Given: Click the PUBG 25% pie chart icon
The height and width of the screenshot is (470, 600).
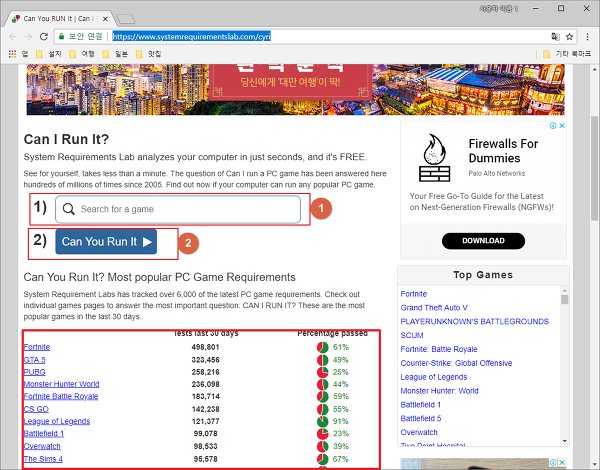Looking at the screenshot, I should pos(323,372).
